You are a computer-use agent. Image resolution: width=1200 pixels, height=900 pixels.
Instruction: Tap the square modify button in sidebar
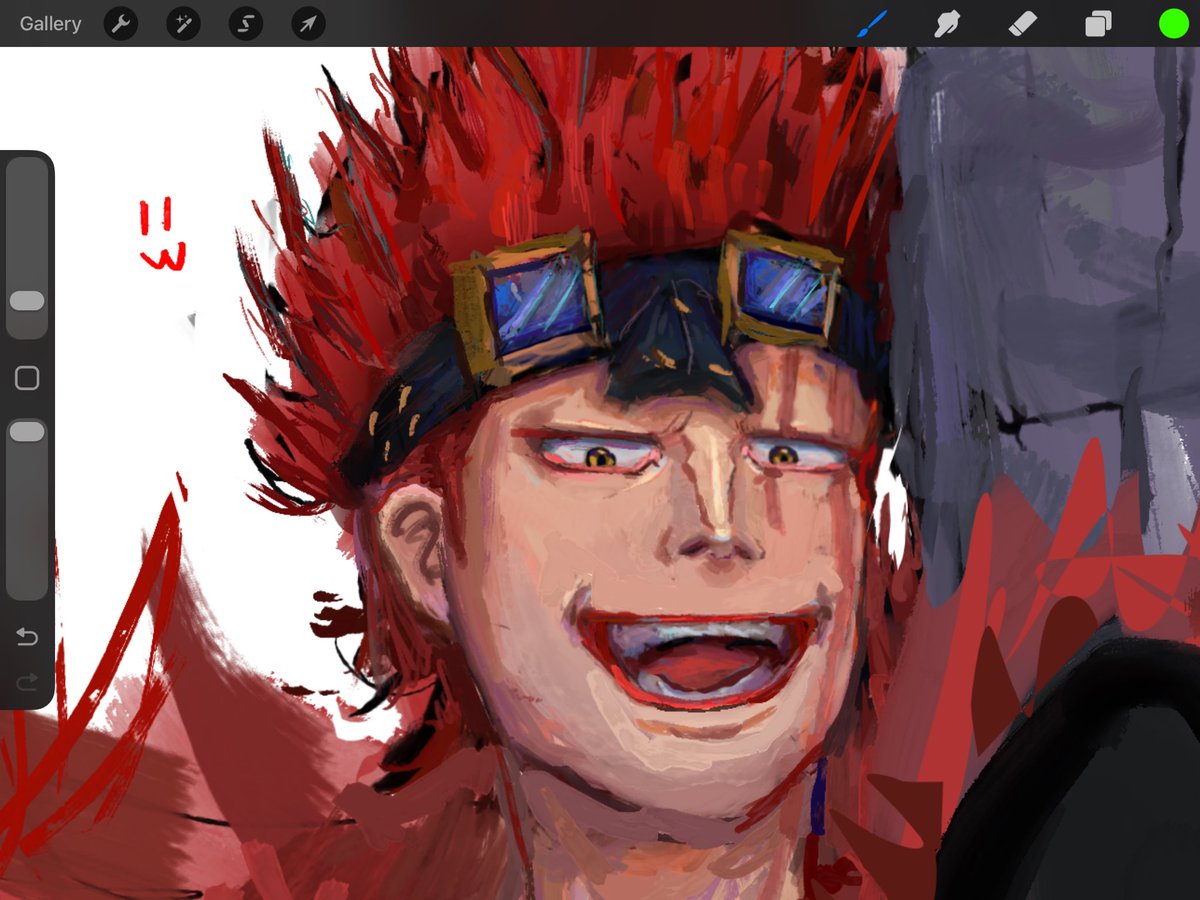[x=27, y=378]
